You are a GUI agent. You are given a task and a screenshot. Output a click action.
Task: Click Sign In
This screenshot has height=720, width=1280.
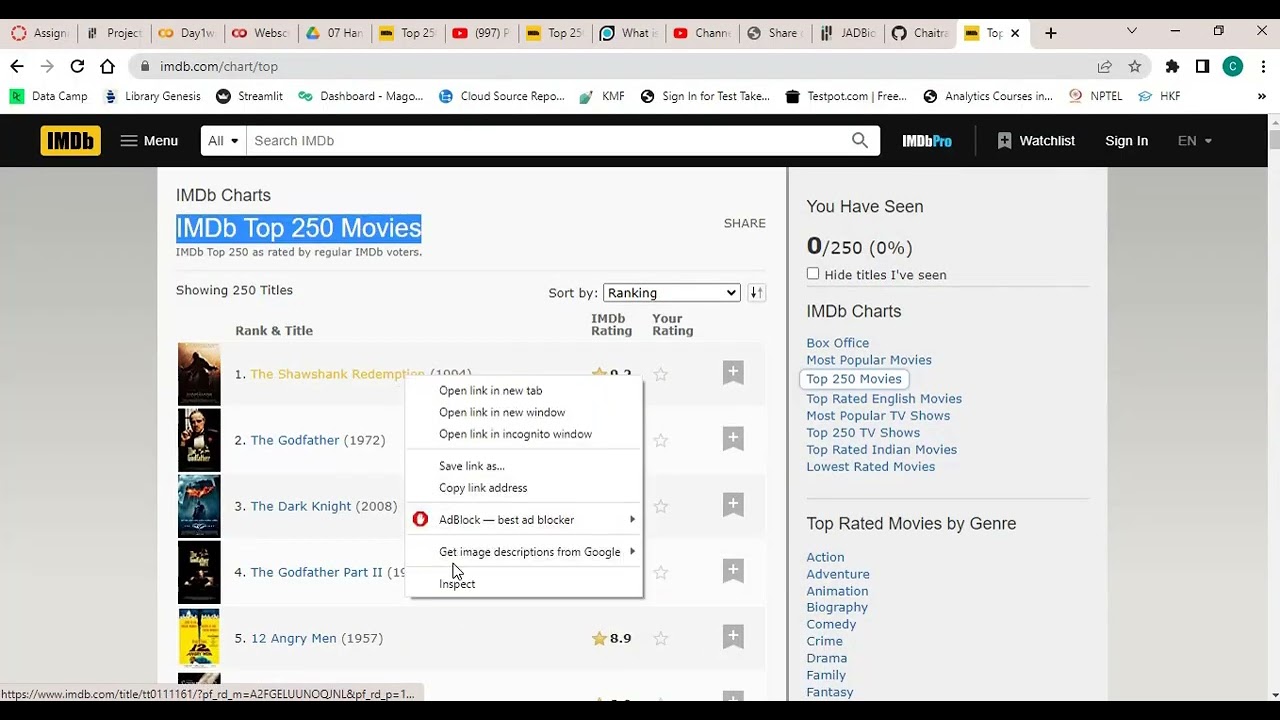(1126, 141)
